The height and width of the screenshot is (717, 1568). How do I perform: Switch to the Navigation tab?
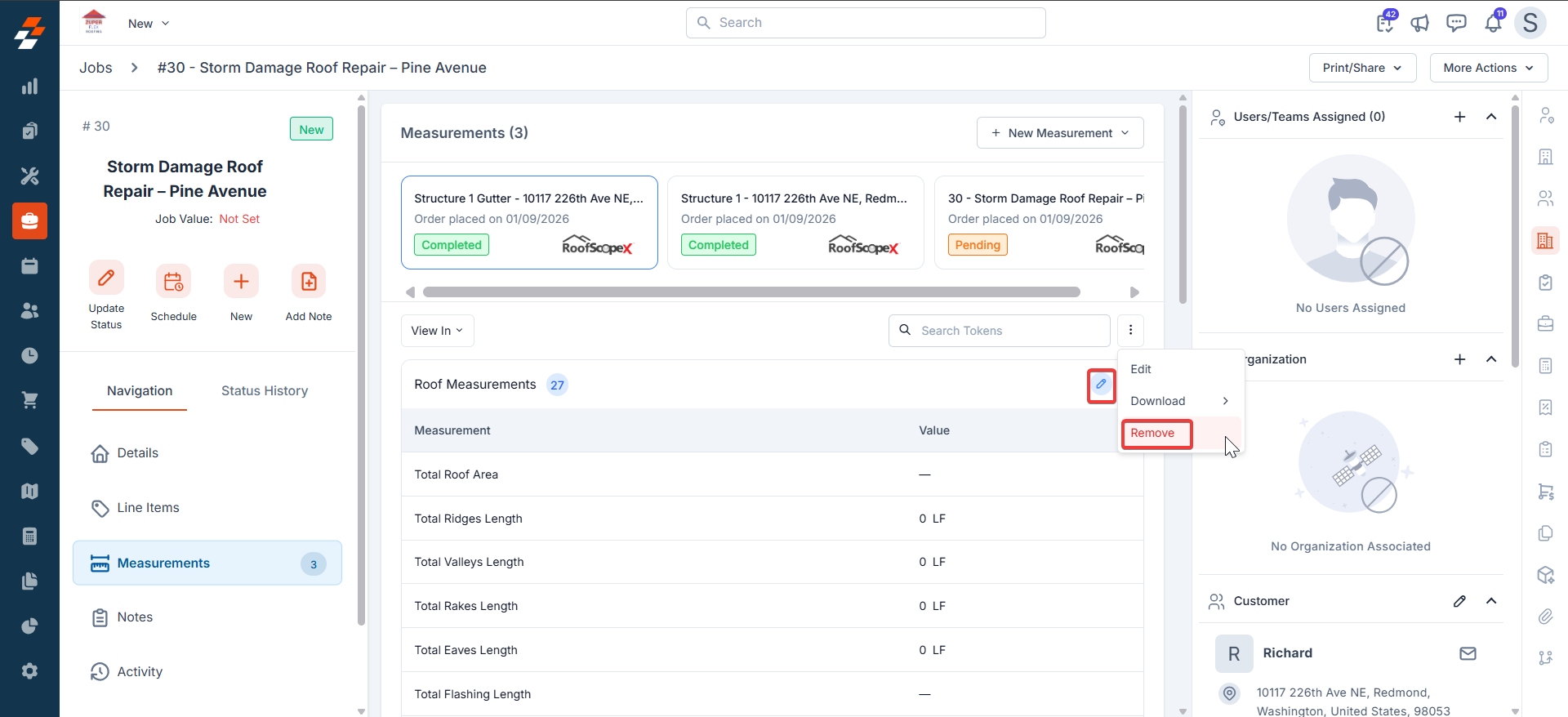tap(140, 391)
